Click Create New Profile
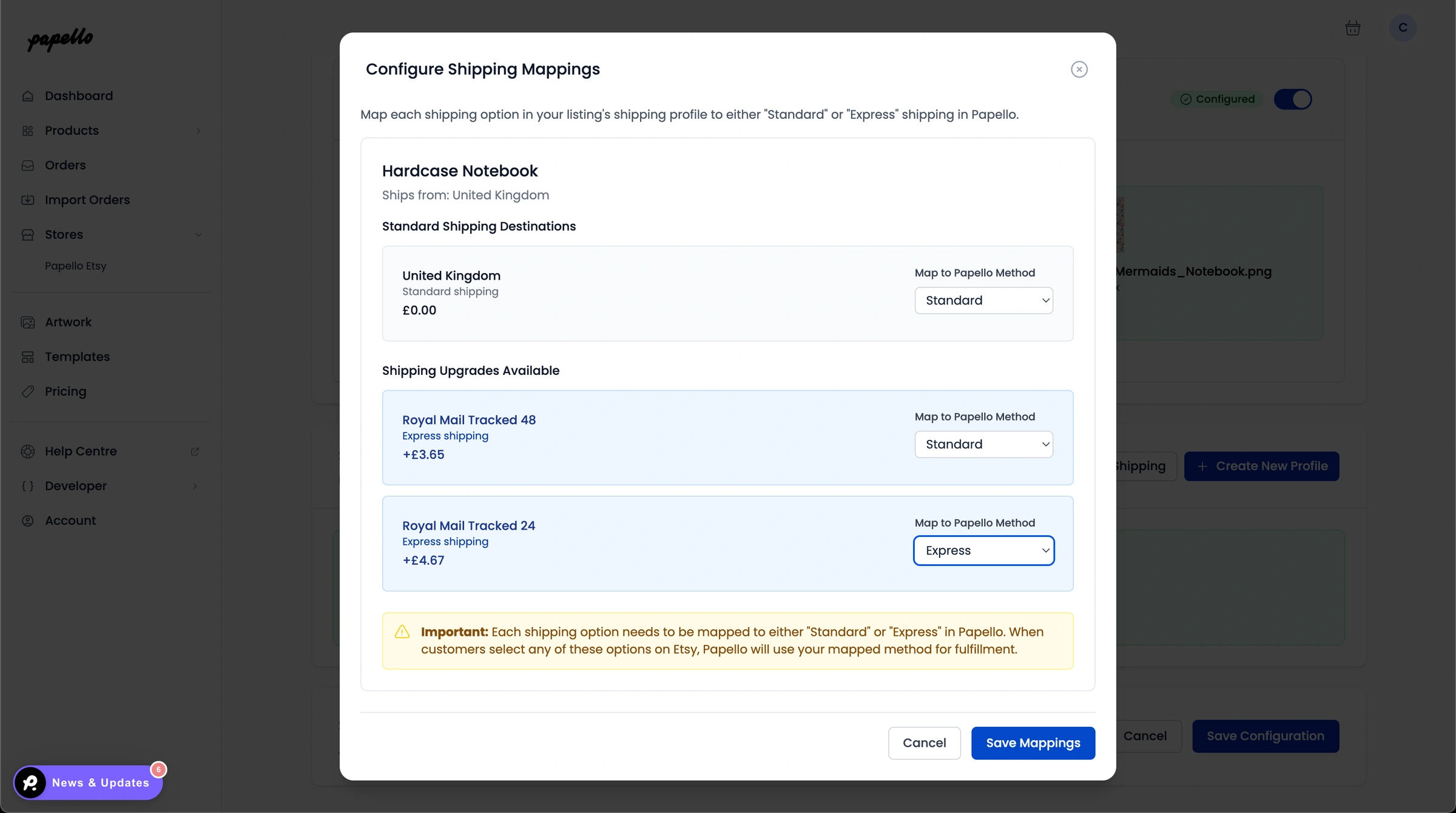The height and width of the screenshot is (813, 1456). tap(1261, 466)
